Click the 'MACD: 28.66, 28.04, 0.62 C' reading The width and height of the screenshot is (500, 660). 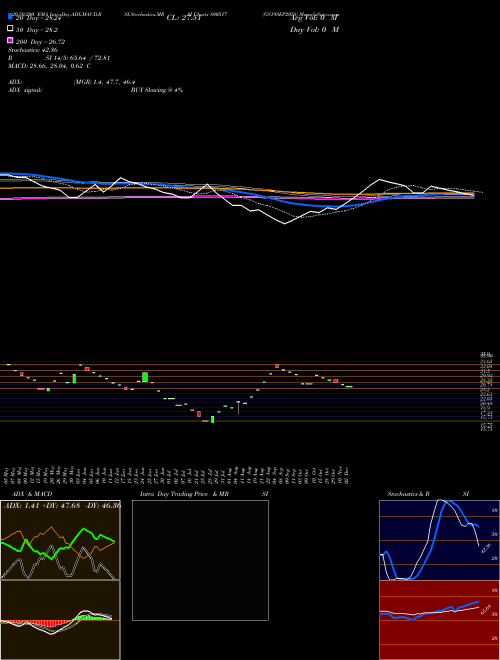click(x=50, y=66)
